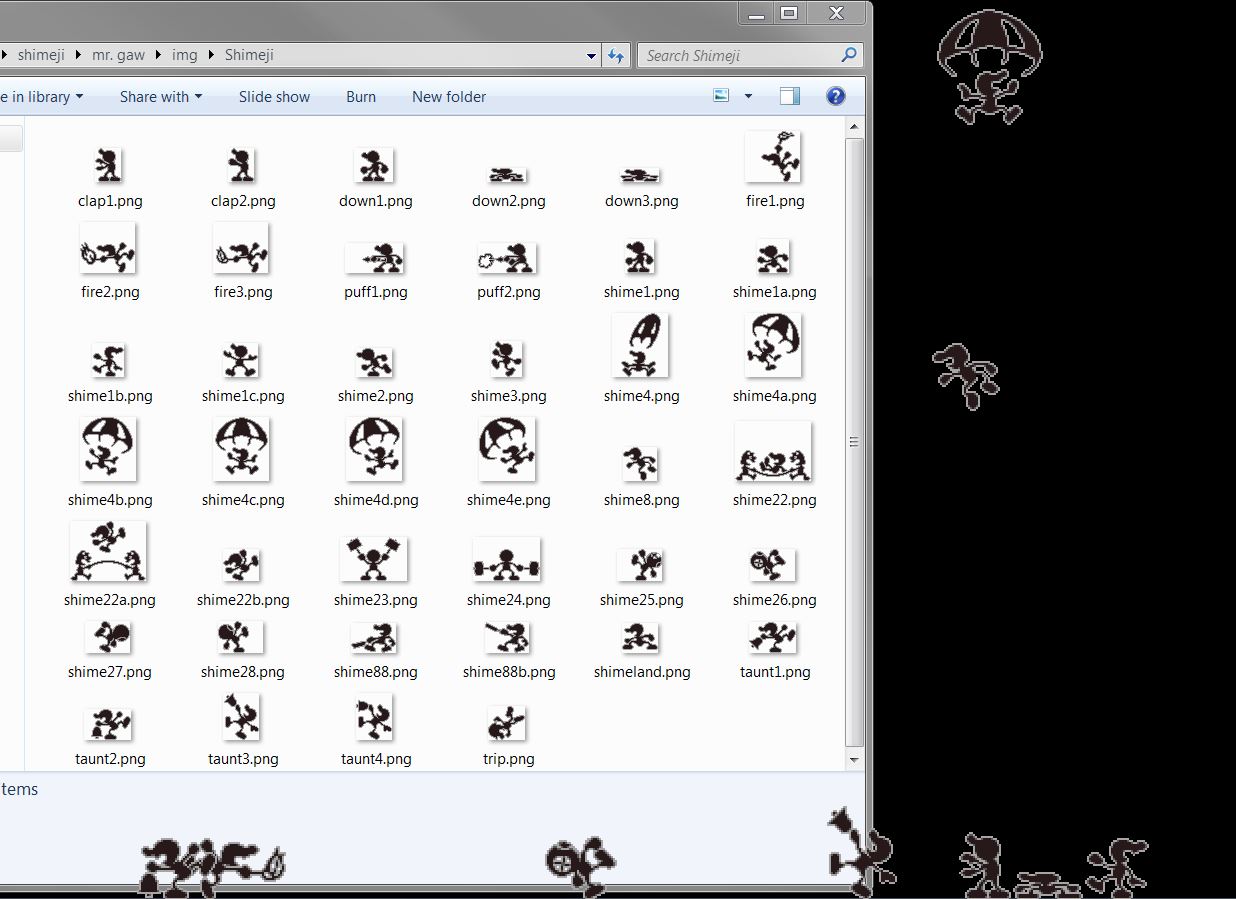The width and height of the screenshot is (1236, 899).
Task: Open the Help question mark icon
Action: tap(836, 96)
